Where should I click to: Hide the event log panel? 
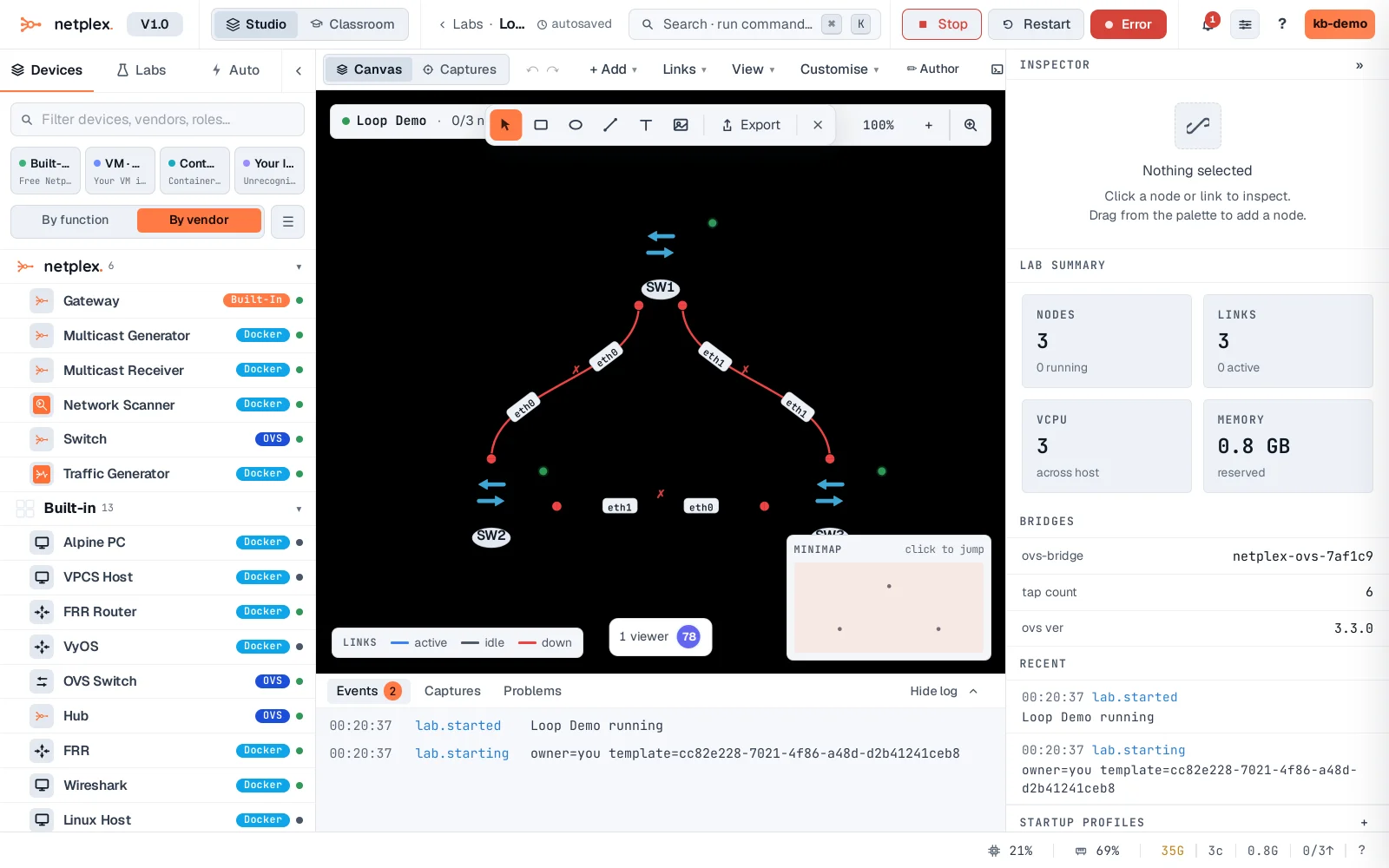[x=944, y=691]
